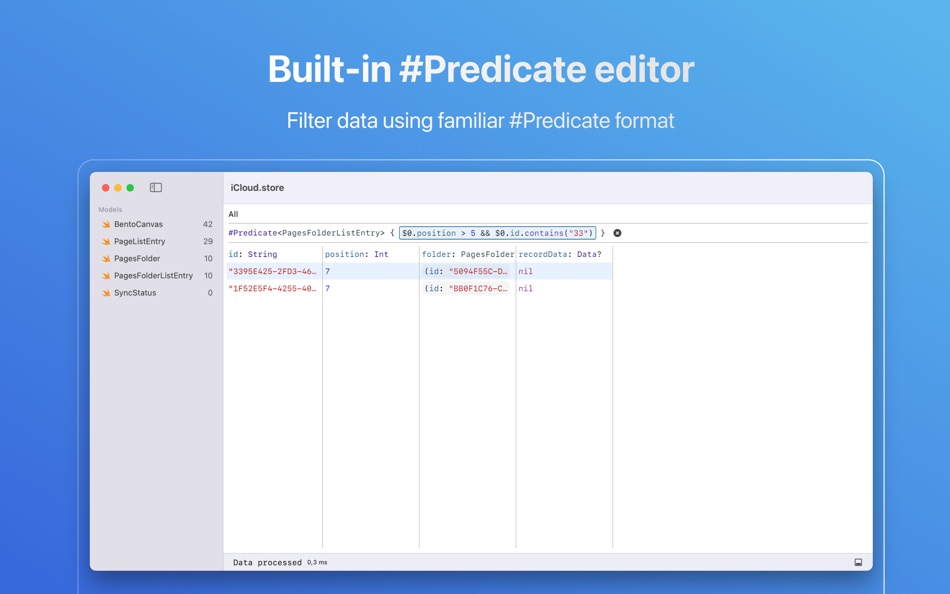Click the id: String column header

pos(253,254)
